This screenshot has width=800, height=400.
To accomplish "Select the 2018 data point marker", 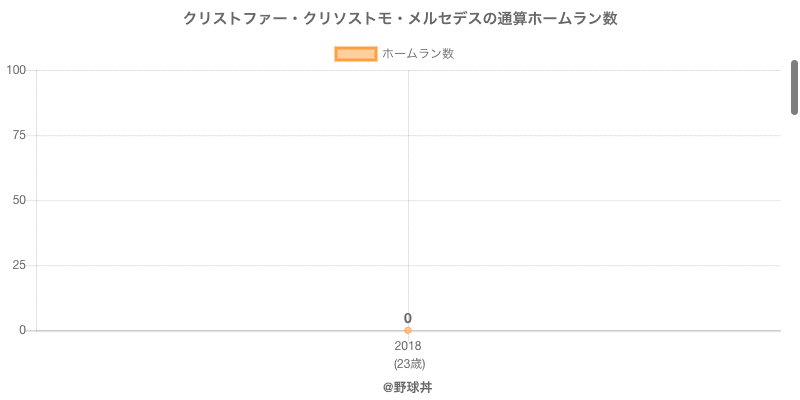I will pos(408,330).
